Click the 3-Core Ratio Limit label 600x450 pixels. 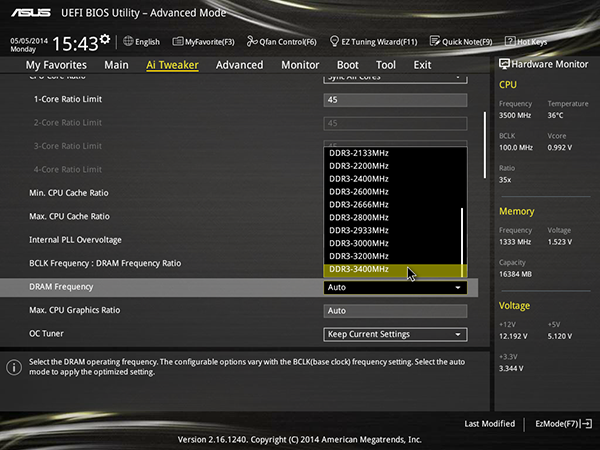coord(68,146)
